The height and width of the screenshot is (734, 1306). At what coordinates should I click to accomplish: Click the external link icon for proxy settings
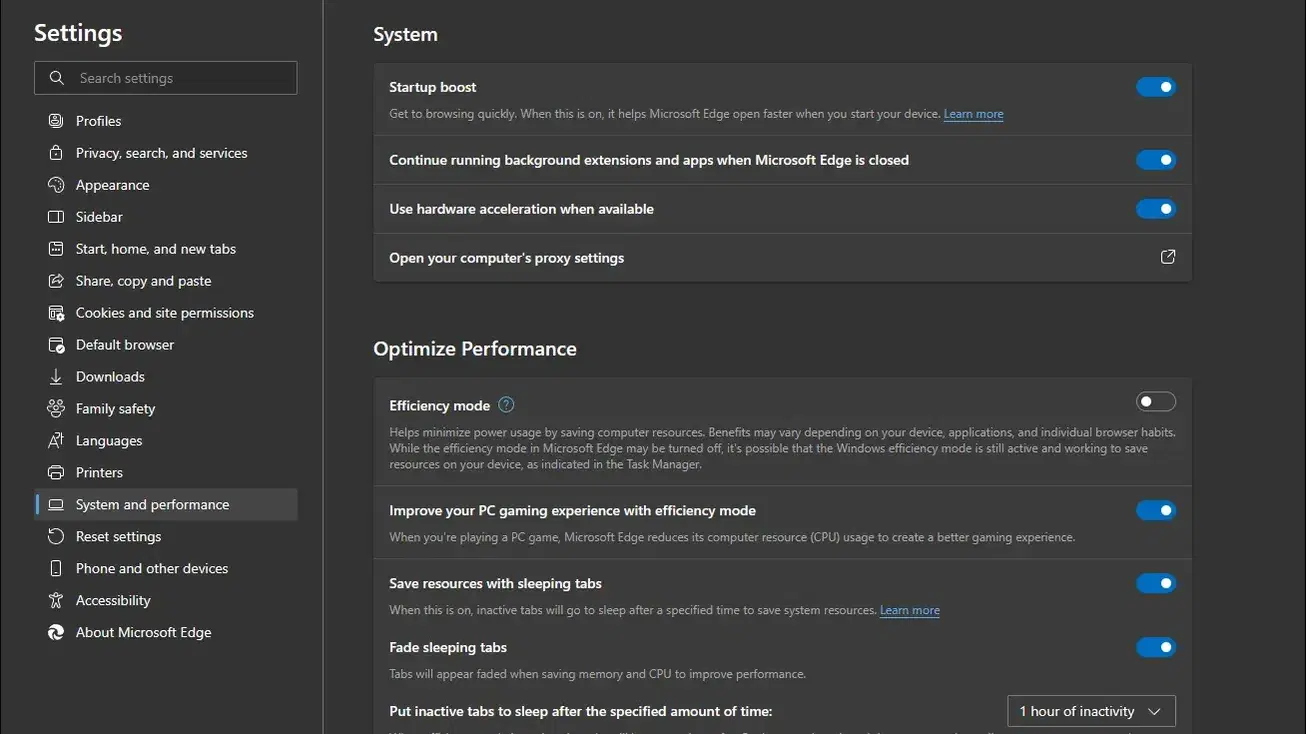[x=1167, y=257]
